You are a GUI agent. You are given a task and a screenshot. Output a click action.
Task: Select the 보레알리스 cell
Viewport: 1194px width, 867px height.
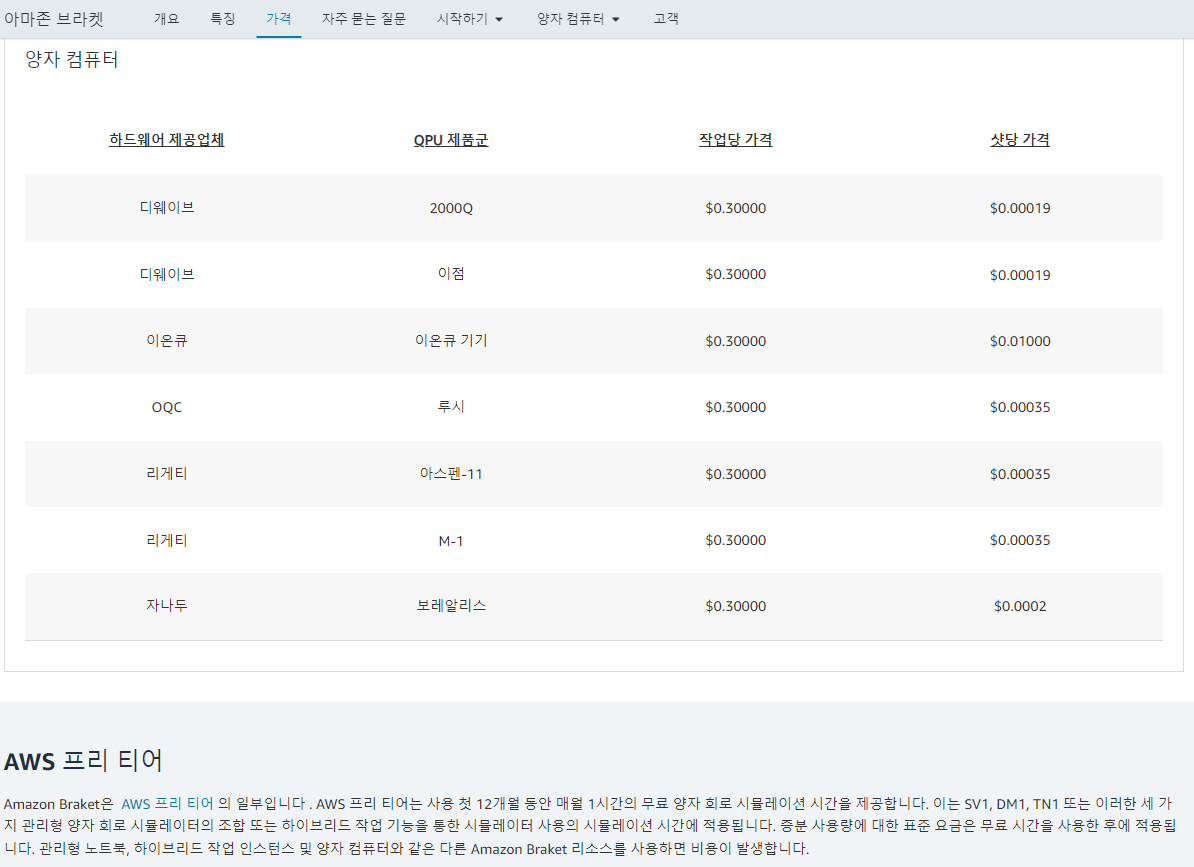click(451, 606)
